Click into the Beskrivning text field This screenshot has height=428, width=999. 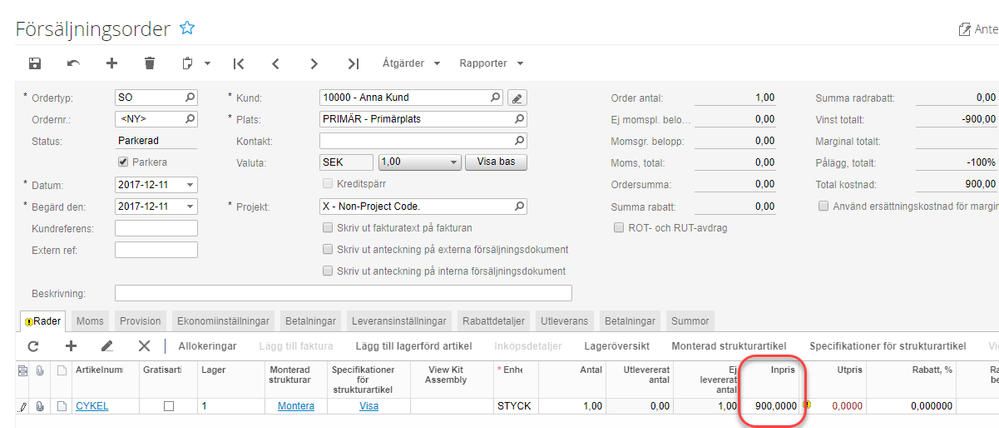[343, 293]
